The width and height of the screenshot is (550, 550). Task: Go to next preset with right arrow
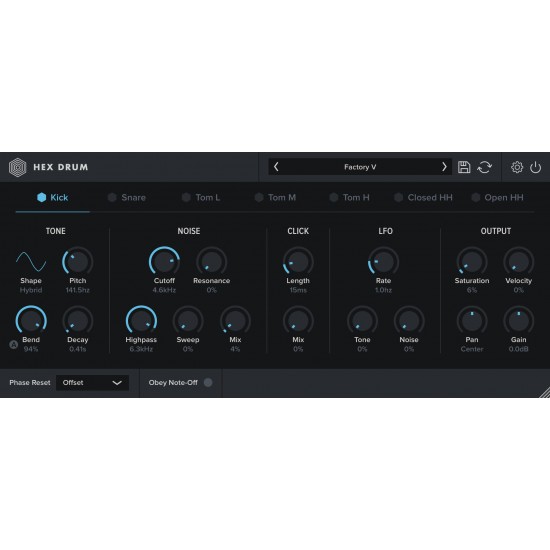point(444,167)
